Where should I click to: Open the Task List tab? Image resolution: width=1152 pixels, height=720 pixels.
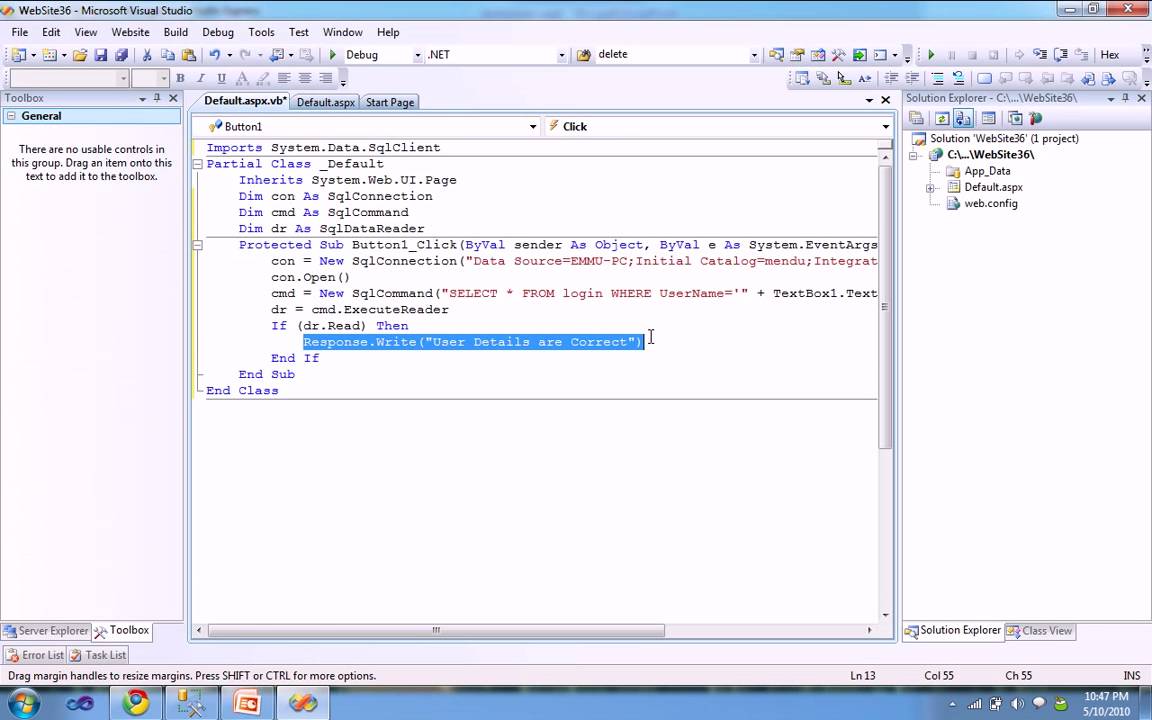pyautogui.click(x=98, y=655)
